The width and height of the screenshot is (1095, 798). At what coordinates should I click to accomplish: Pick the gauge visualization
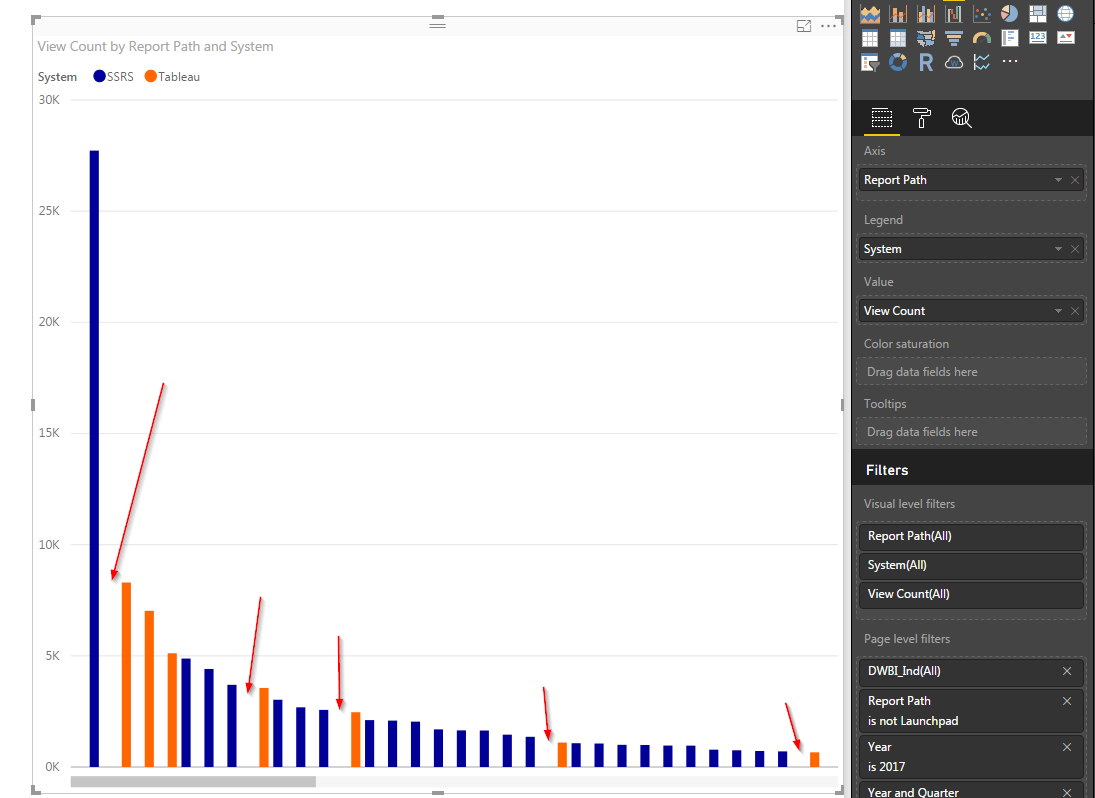click(x=982, y=38)
